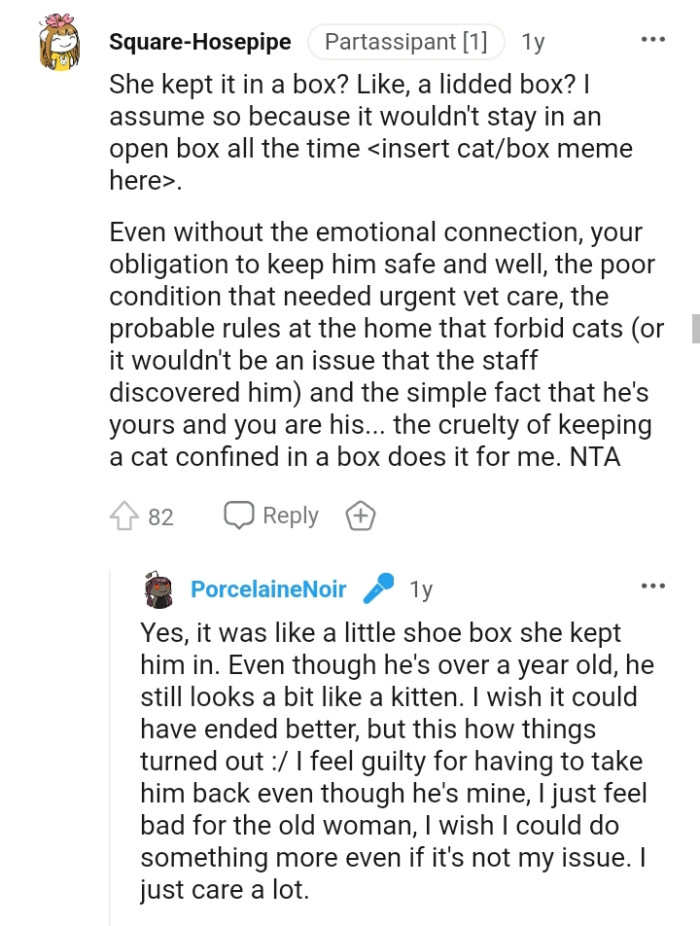Open the options menu on PorcelaineNoir's reply
The width and height of the screenshot is (700, 926).
point(652,586)
